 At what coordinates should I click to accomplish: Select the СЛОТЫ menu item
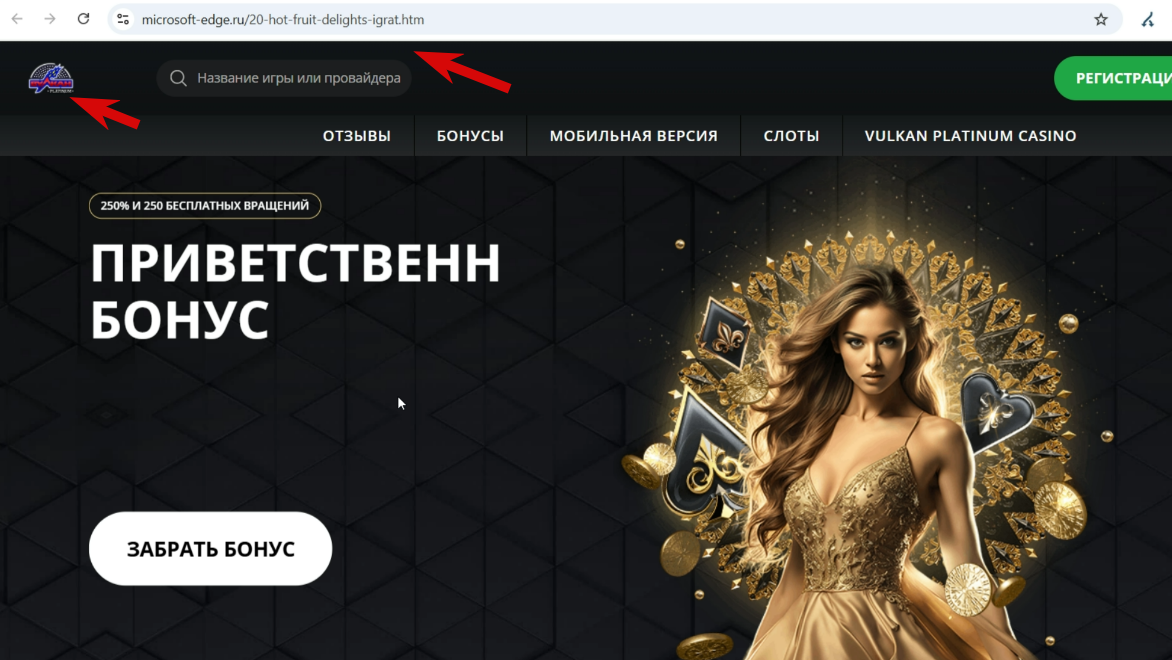tap(791, 136)
